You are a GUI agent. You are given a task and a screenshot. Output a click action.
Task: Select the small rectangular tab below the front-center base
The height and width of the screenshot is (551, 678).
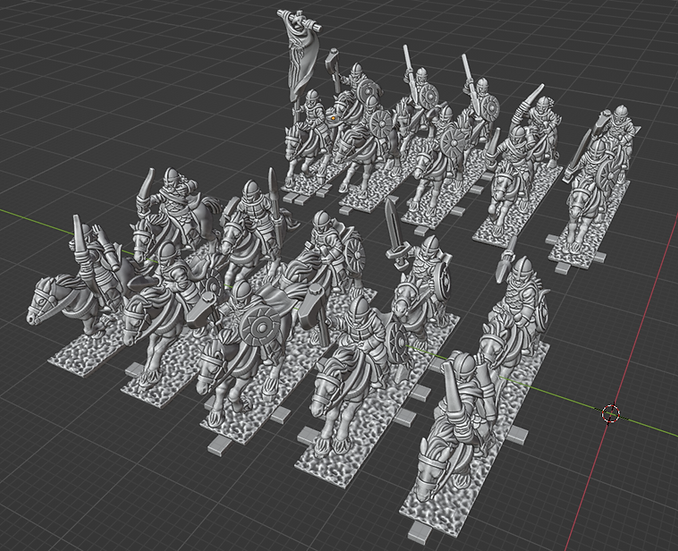pos(220,443)
